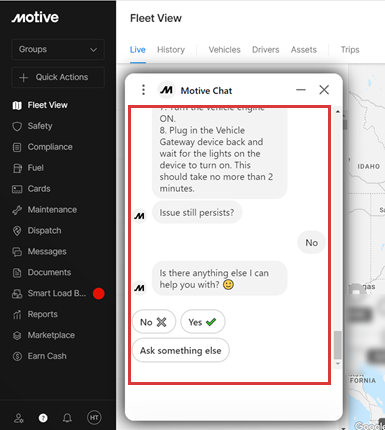Click the Fleet View page heading

[x=156, y=18]
